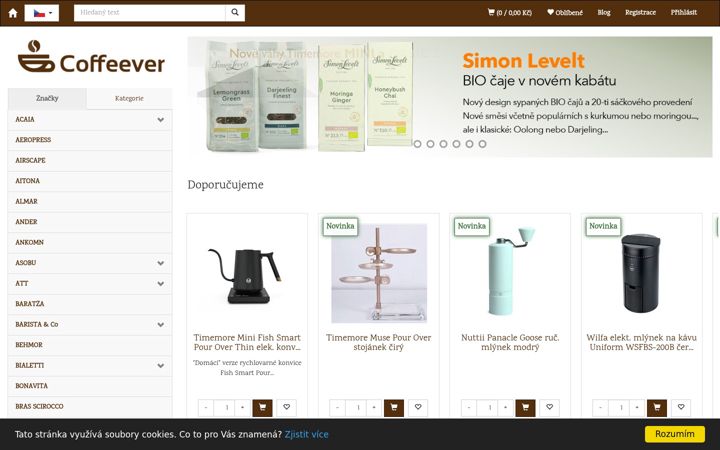Open Registrace link
The height and width of the screenshot is (450, 720).
pos(640,13)
